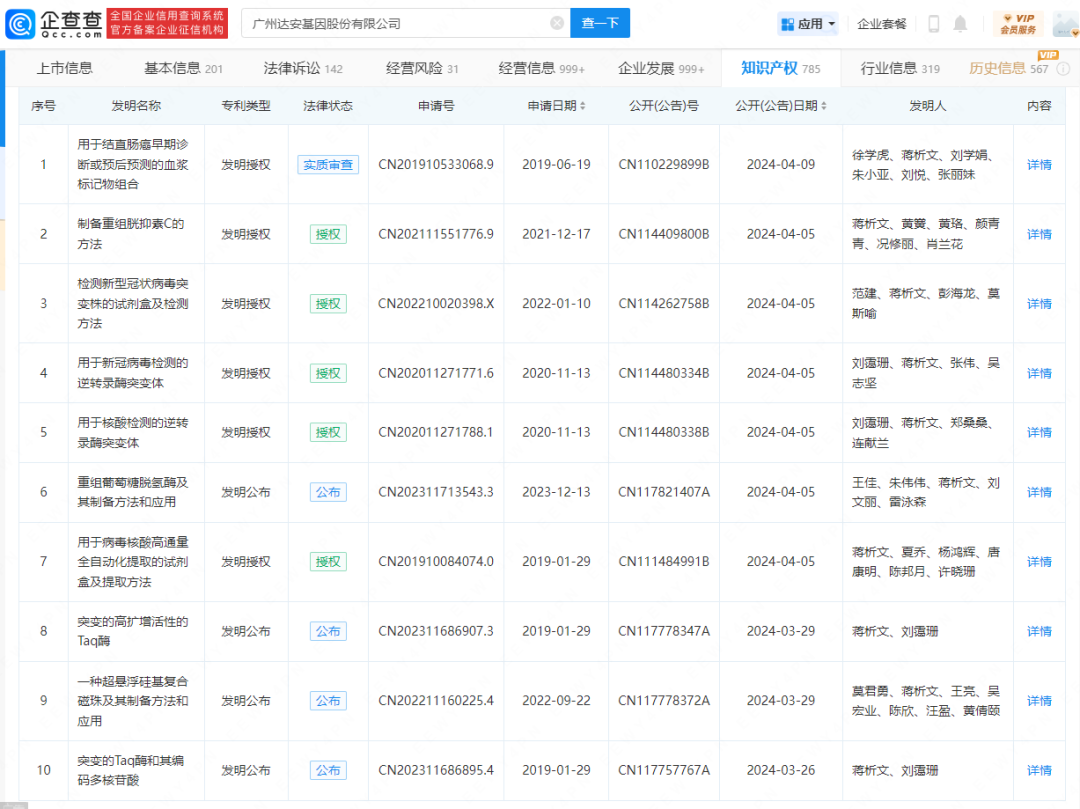Open notifications bell icon
Screen dimensions: 1080x809
(960, 24)
